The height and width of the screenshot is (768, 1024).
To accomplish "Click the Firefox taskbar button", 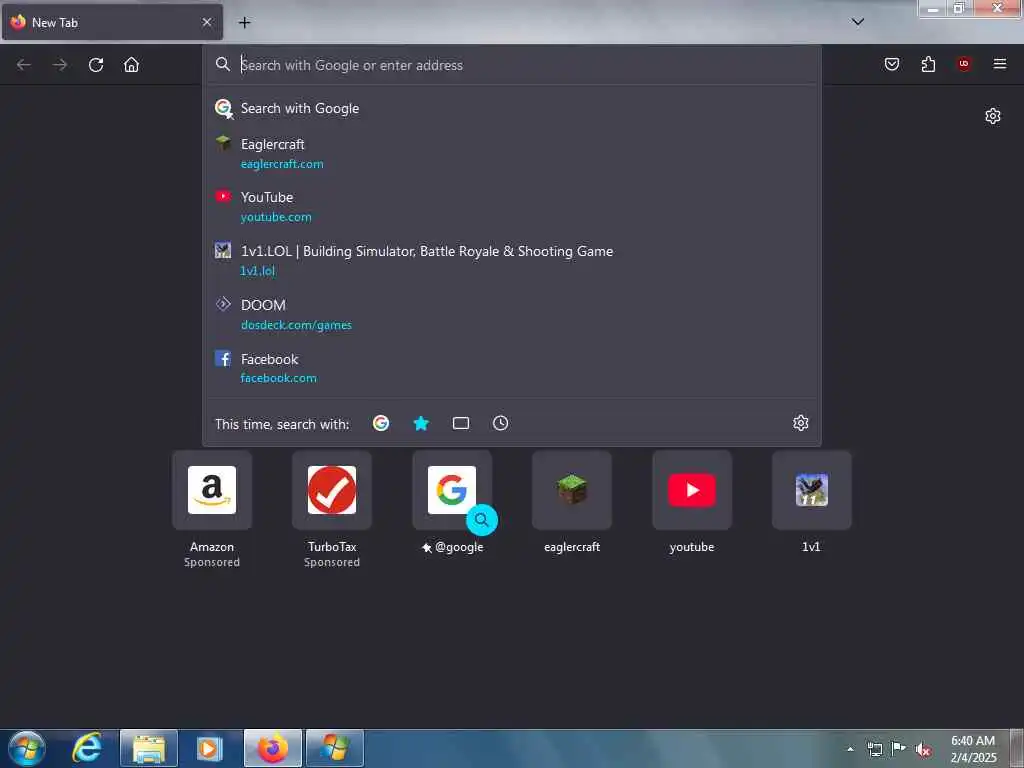I will 273,748.
